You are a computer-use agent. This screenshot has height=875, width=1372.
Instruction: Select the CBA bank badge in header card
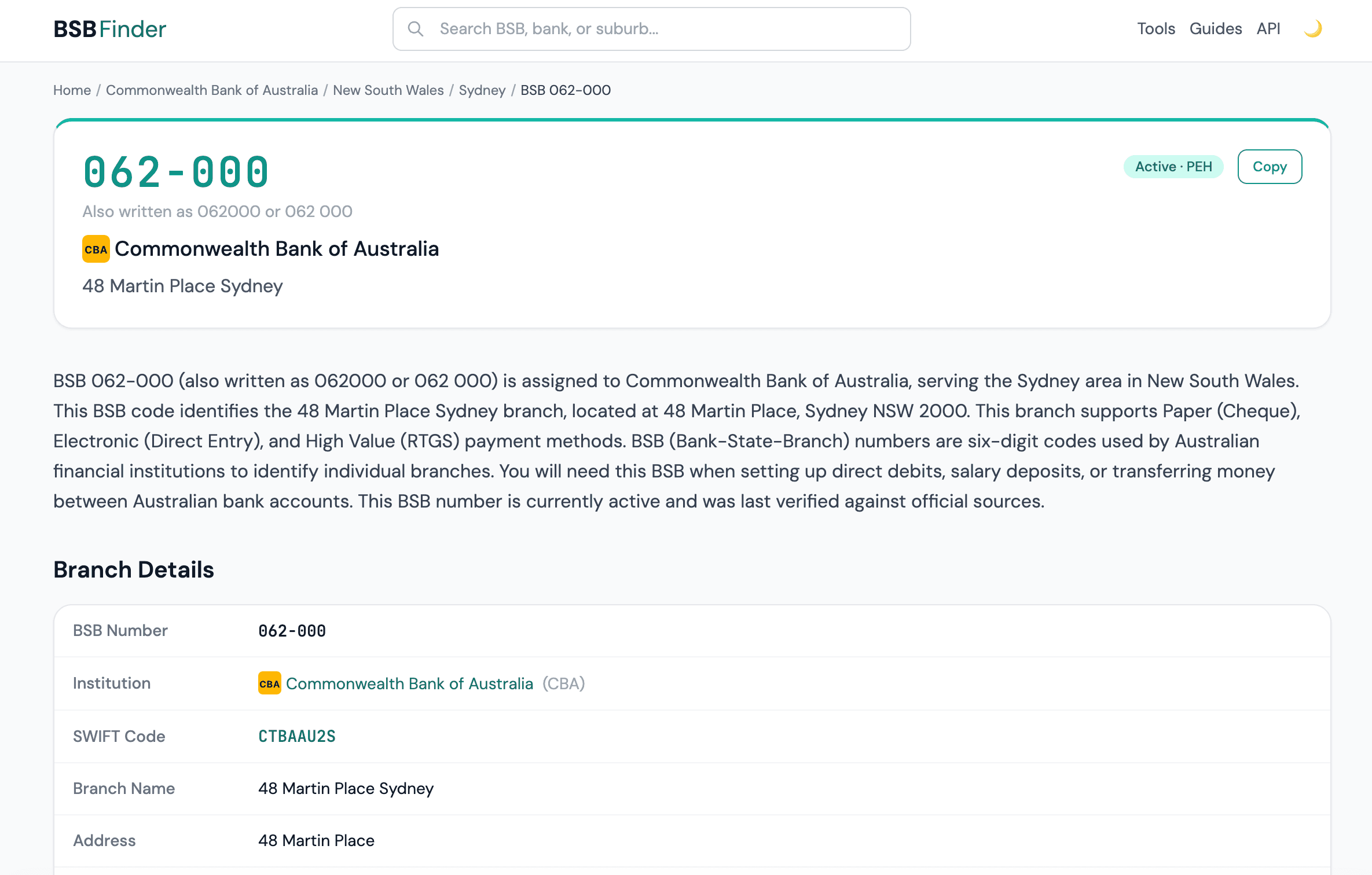(x=95, y=249)
